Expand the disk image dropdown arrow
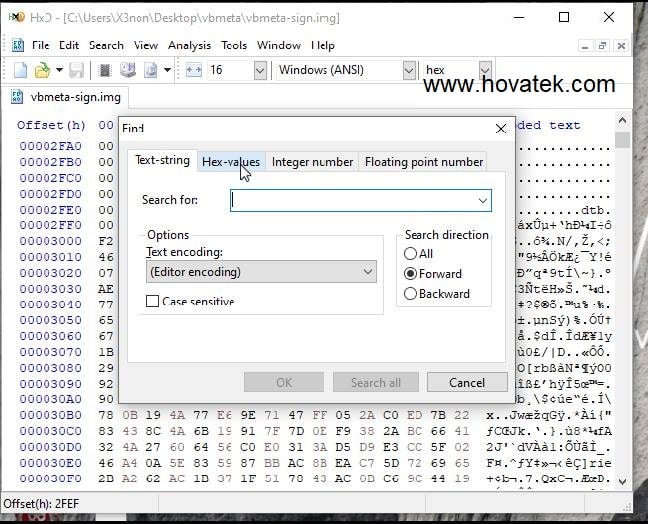This screenshot has width=648, height=524. (167, 70)
